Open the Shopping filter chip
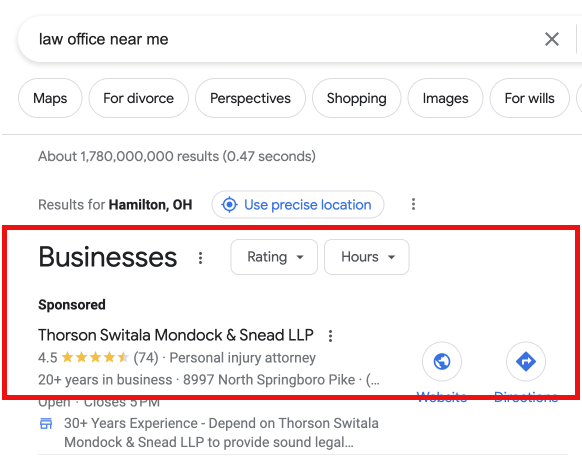This screenshot has width=582, height=456. click(x=356, y=98)
